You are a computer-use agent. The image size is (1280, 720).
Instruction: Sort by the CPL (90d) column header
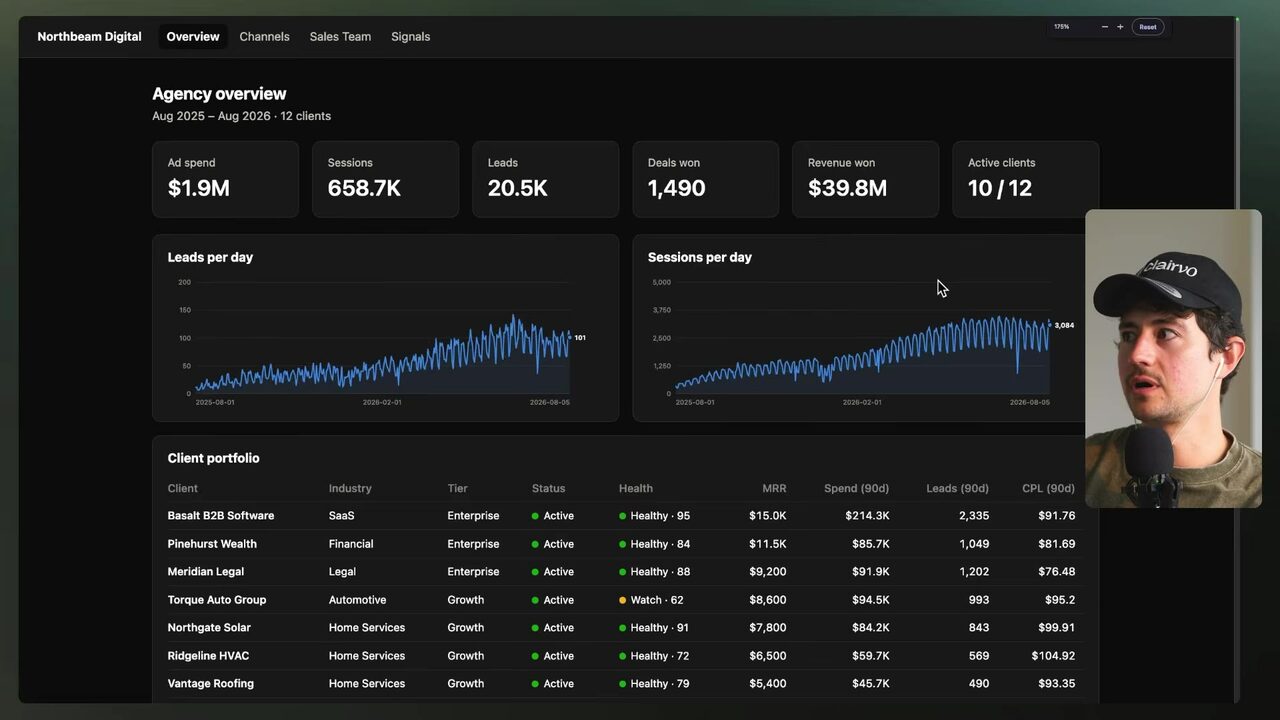click(x=1048, y=489)
